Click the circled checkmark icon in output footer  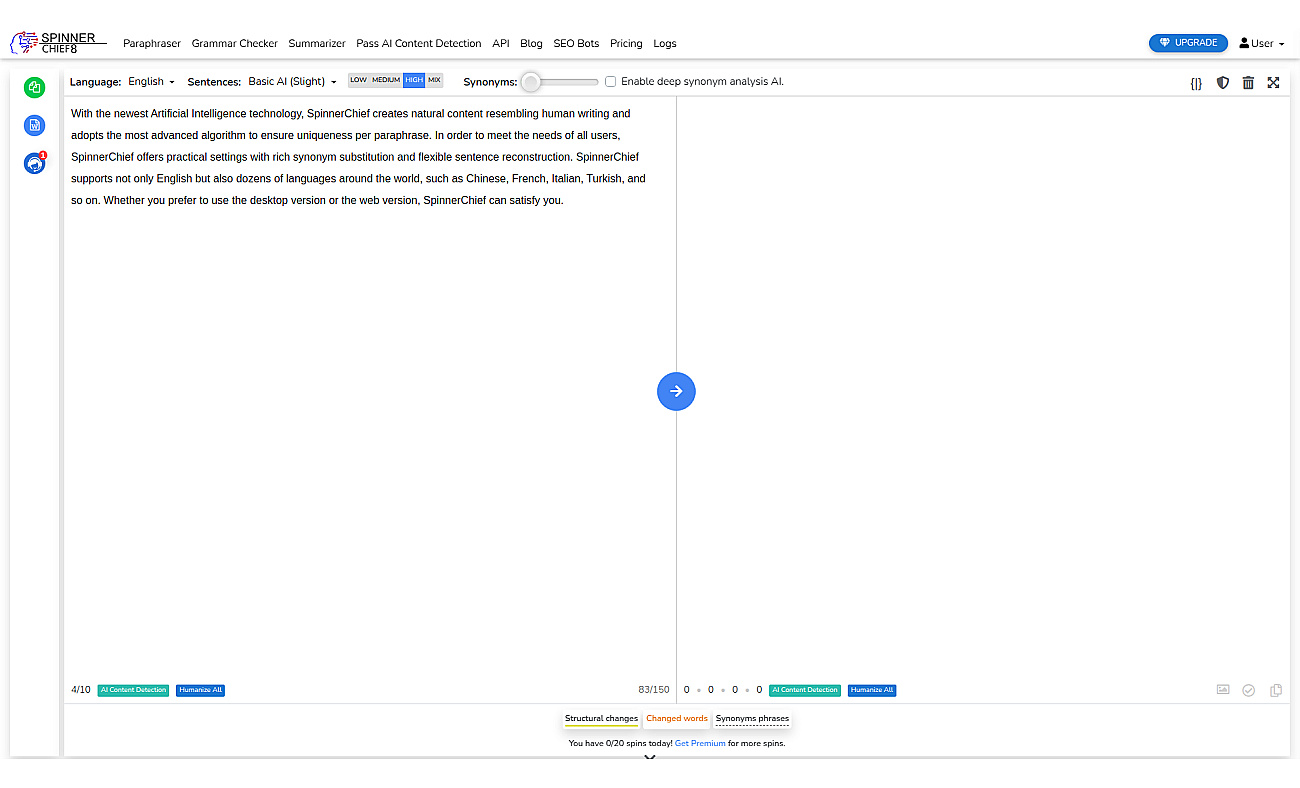1249,690
